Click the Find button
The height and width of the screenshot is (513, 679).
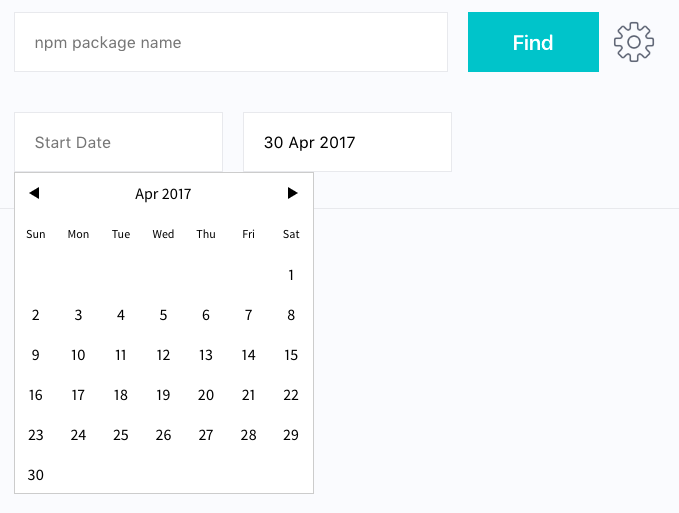[x=533, y=42]
